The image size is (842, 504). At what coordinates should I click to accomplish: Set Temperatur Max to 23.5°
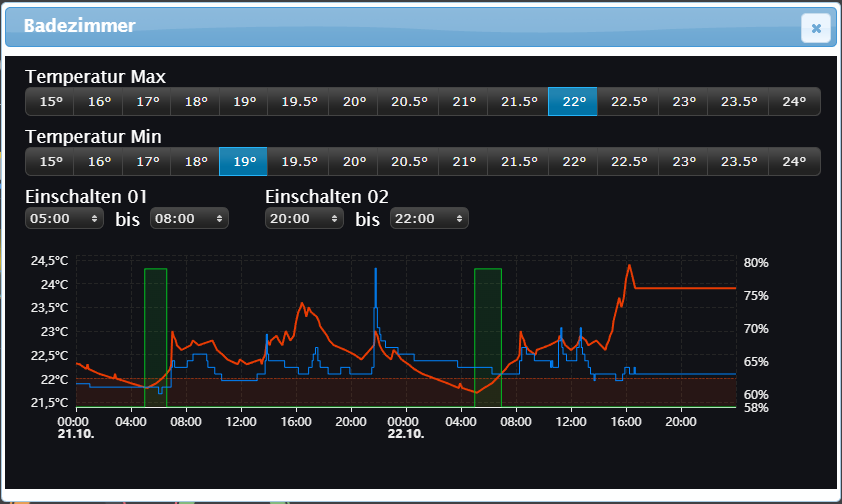738,101
